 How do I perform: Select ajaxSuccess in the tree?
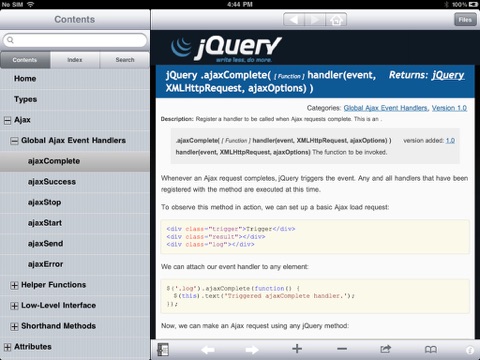(75, 182)
